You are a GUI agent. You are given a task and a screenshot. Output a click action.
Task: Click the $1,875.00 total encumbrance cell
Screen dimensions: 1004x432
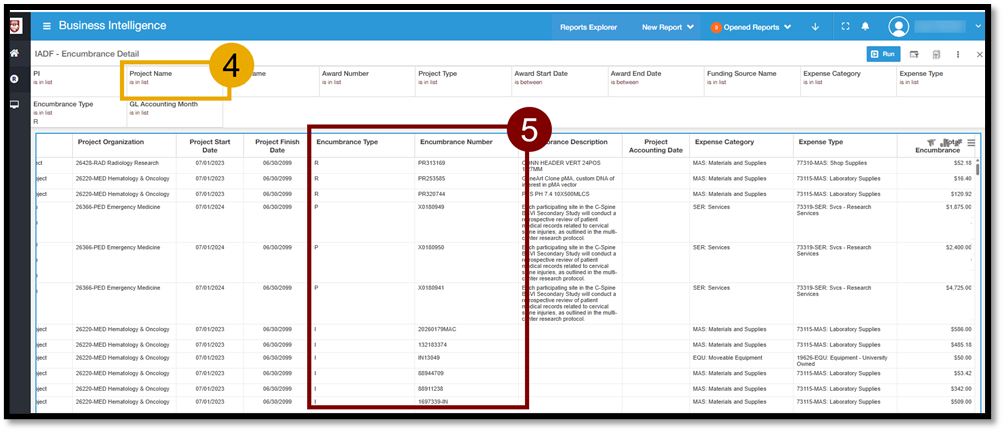958,207
